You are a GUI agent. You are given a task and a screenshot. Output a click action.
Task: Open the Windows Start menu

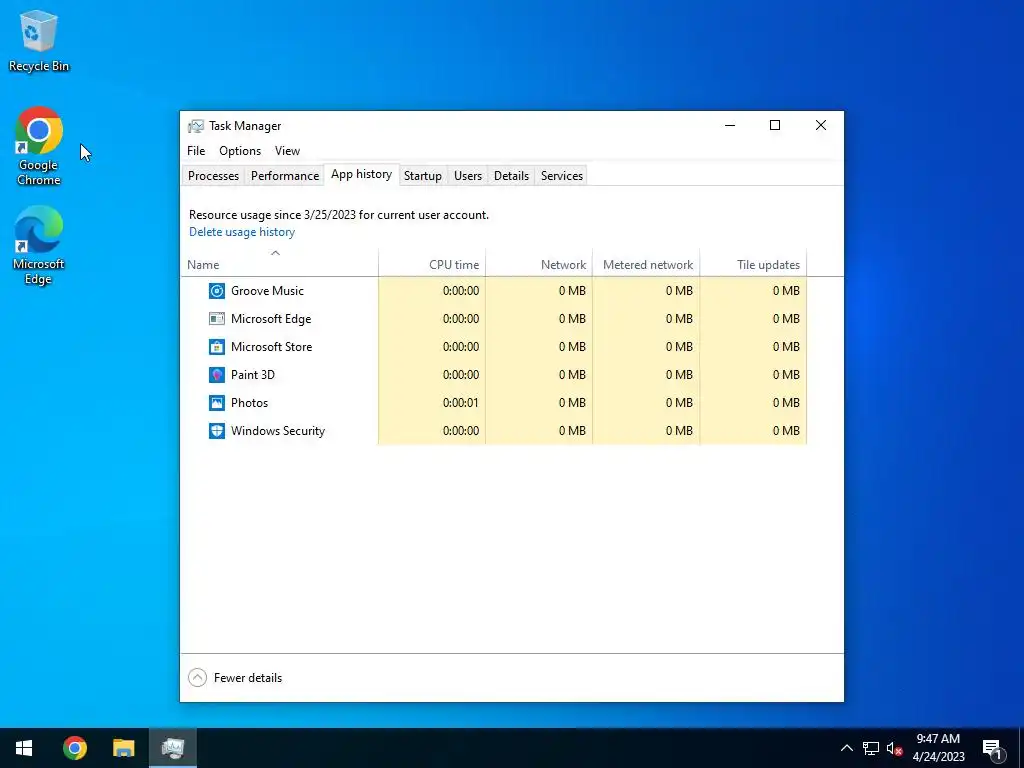tap(24, 748)
